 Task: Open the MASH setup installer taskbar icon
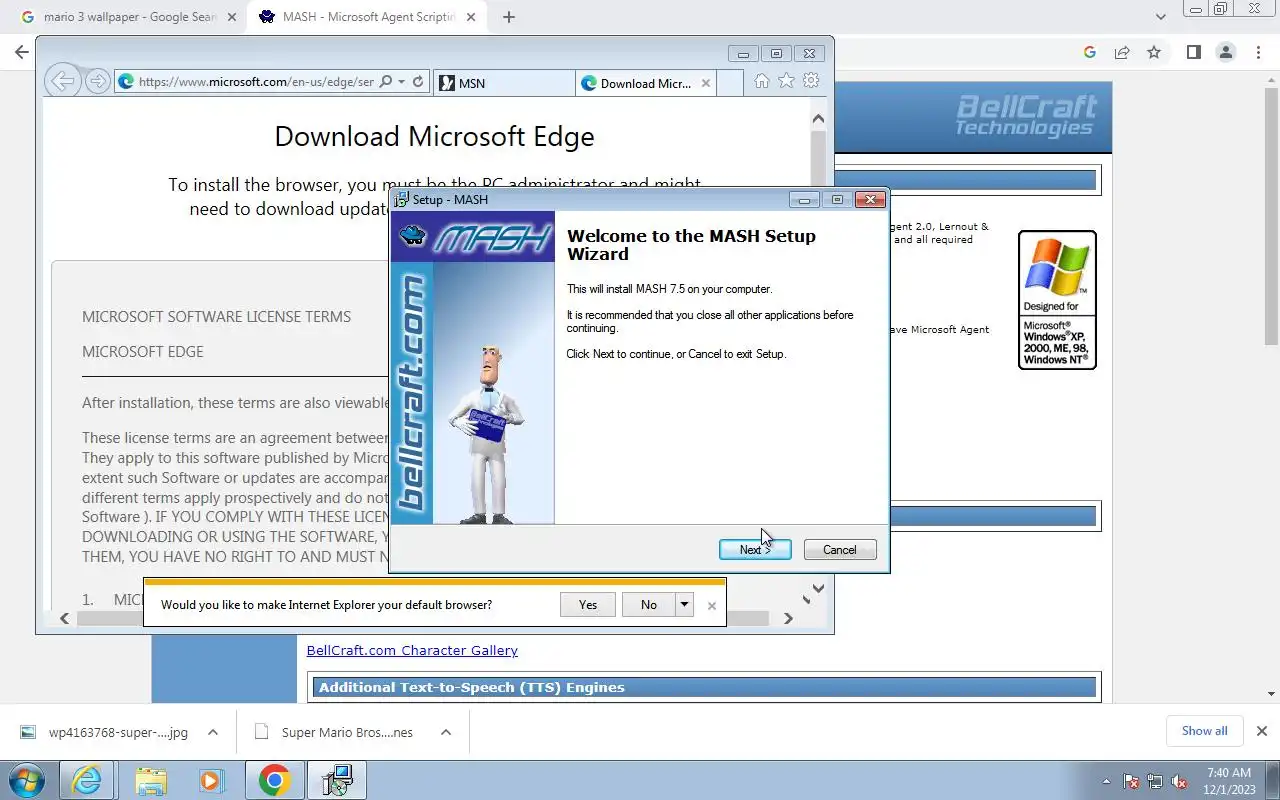(x=337, y=780)
